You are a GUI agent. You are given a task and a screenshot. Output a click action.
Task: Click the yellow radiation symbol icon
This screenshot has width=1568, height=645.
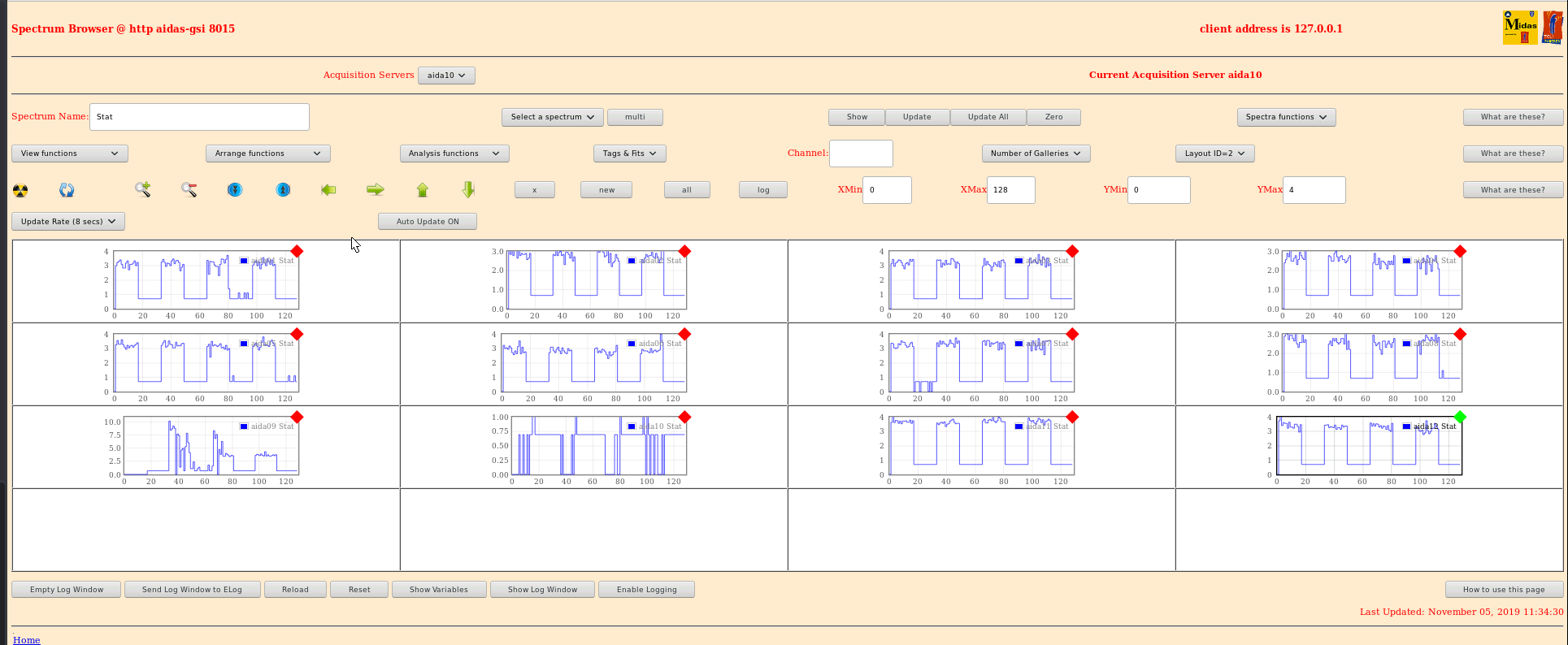tap(20, 190)
